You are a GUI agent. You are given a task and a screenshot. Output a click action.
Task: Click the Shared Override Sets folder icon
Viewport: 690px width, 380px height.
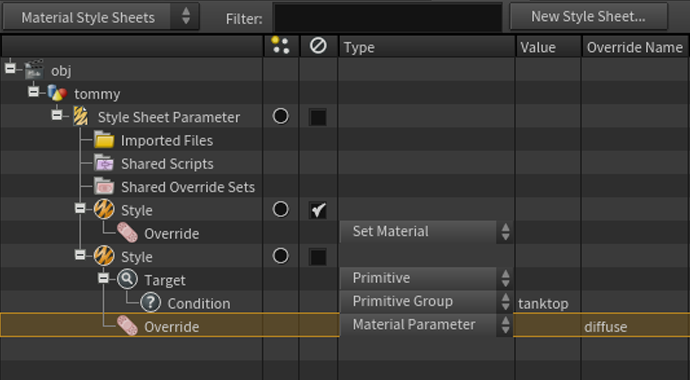pyautogui.click(x=104, y=186)
